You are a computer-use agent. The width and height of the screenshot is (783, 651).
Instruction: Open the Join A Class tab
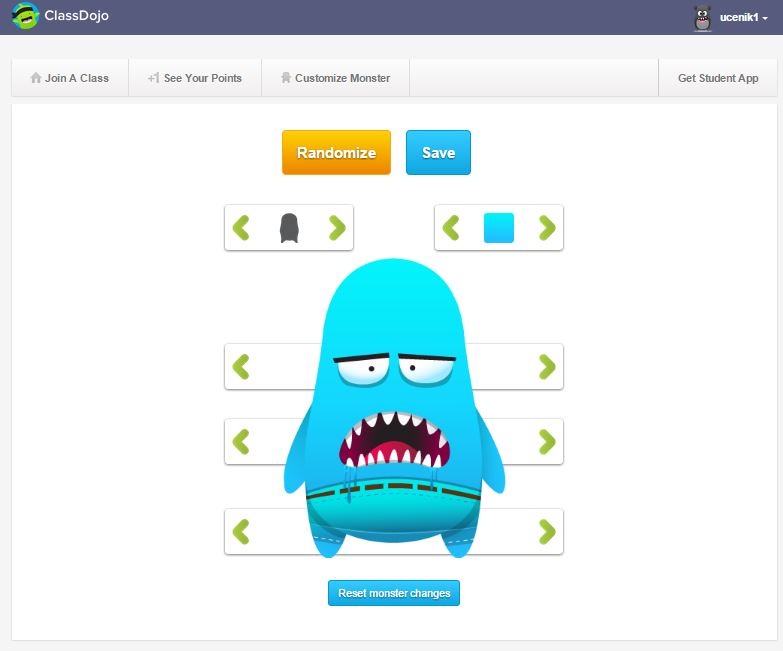pos(70,78)
